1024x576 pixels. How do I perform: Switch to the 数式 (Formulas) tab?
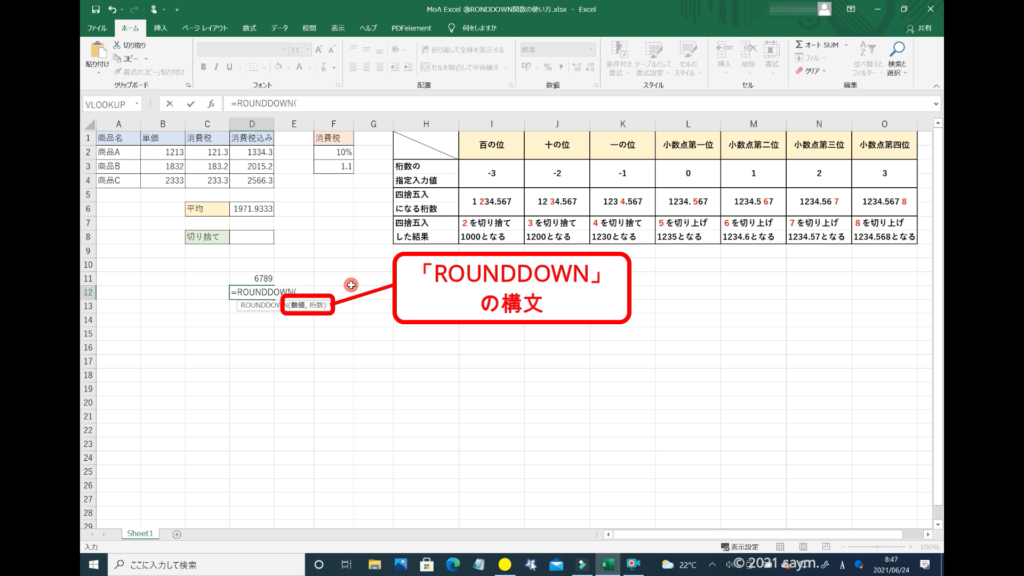(x=249, y=27)
